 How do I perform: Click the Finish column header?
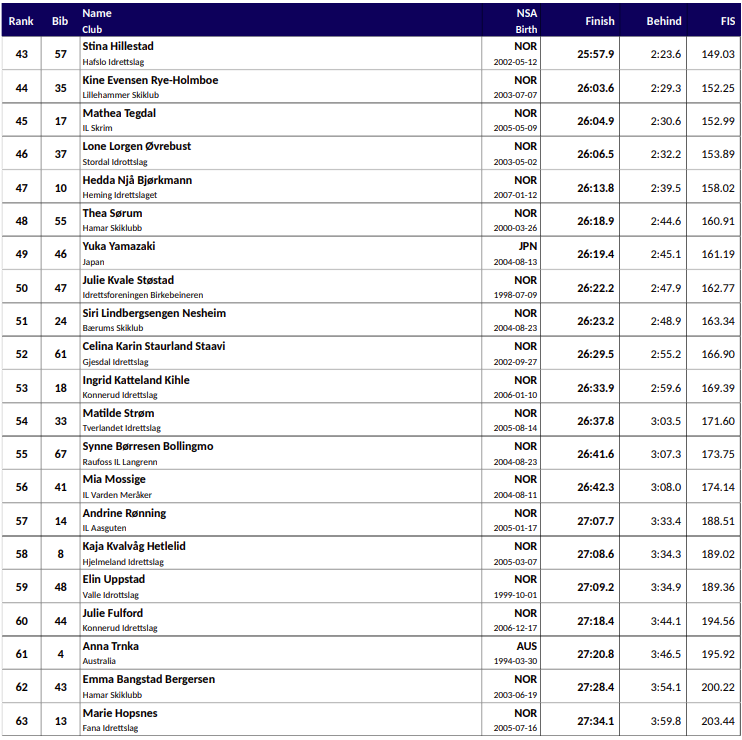[x=600, y=21]
